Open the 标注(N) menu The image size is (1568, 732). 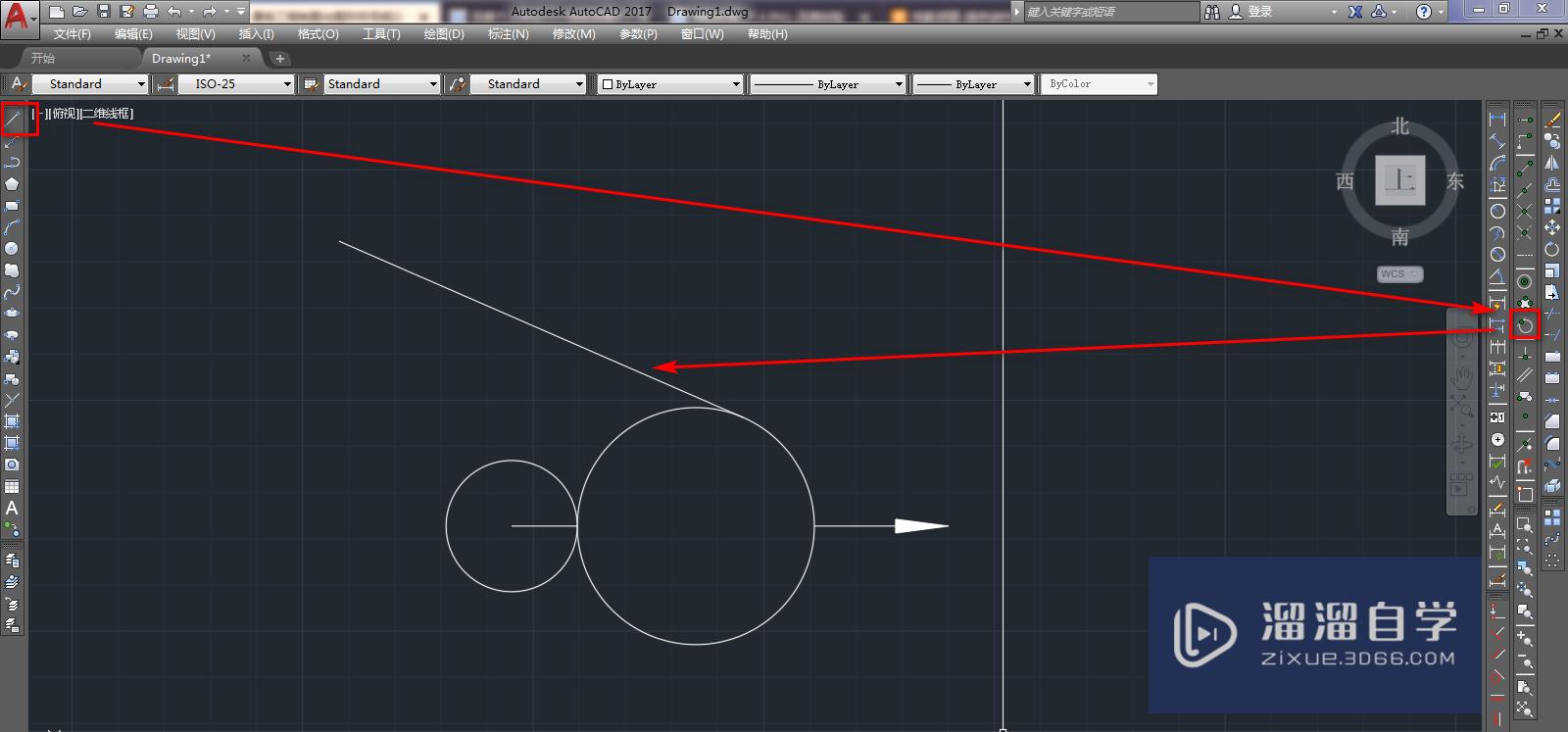click(x=508, y=33)
